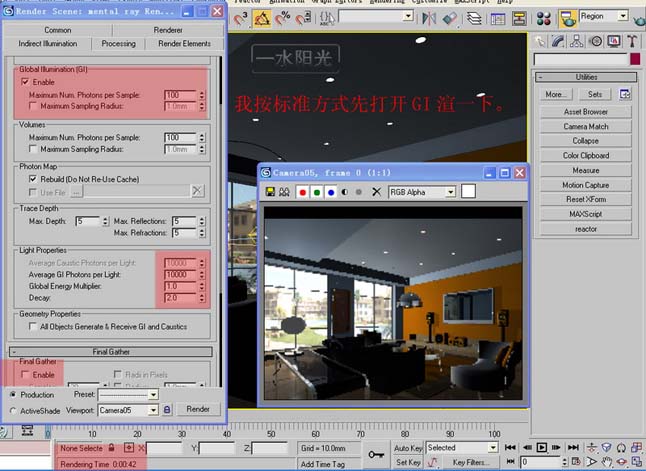Open the Selected key filter dropdown
The height and width of the screenshot is (471, 646).
pos(493,448)
